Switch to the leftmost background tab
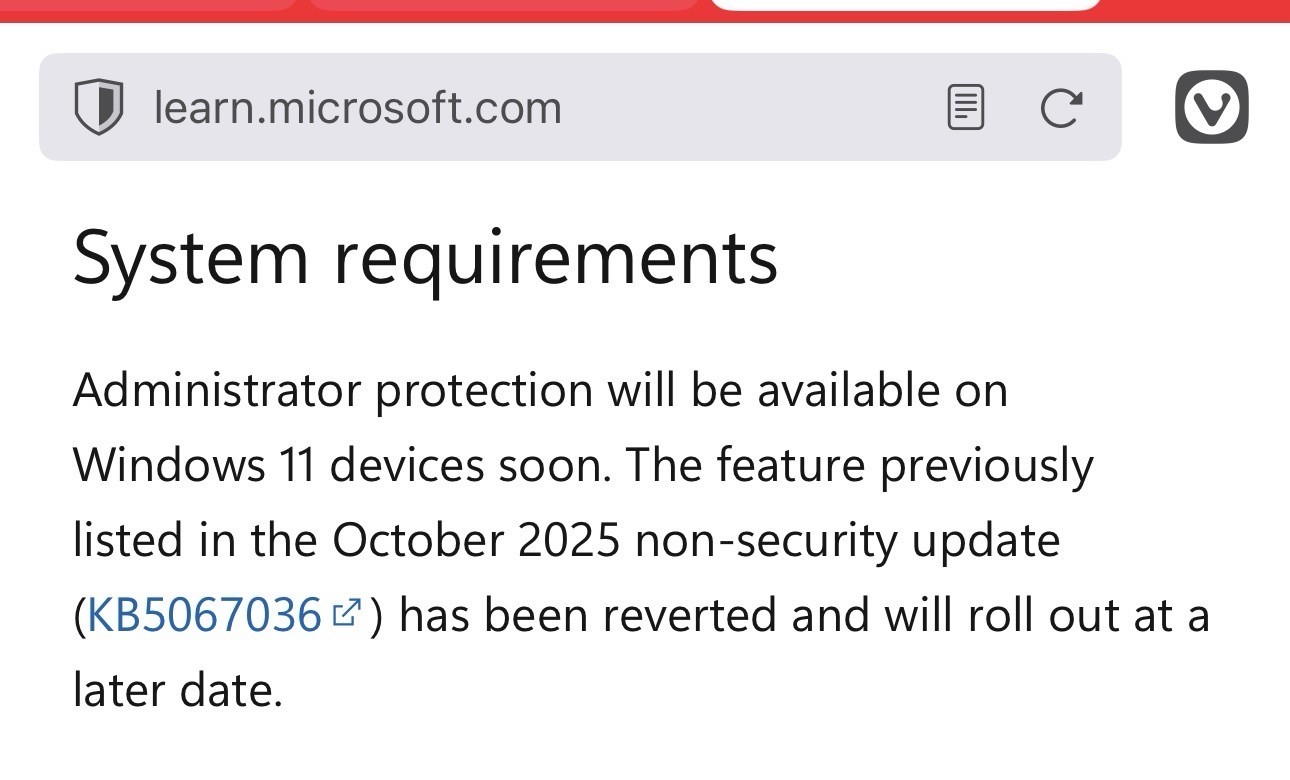1290x780 pixels. [x=148, y=4]
